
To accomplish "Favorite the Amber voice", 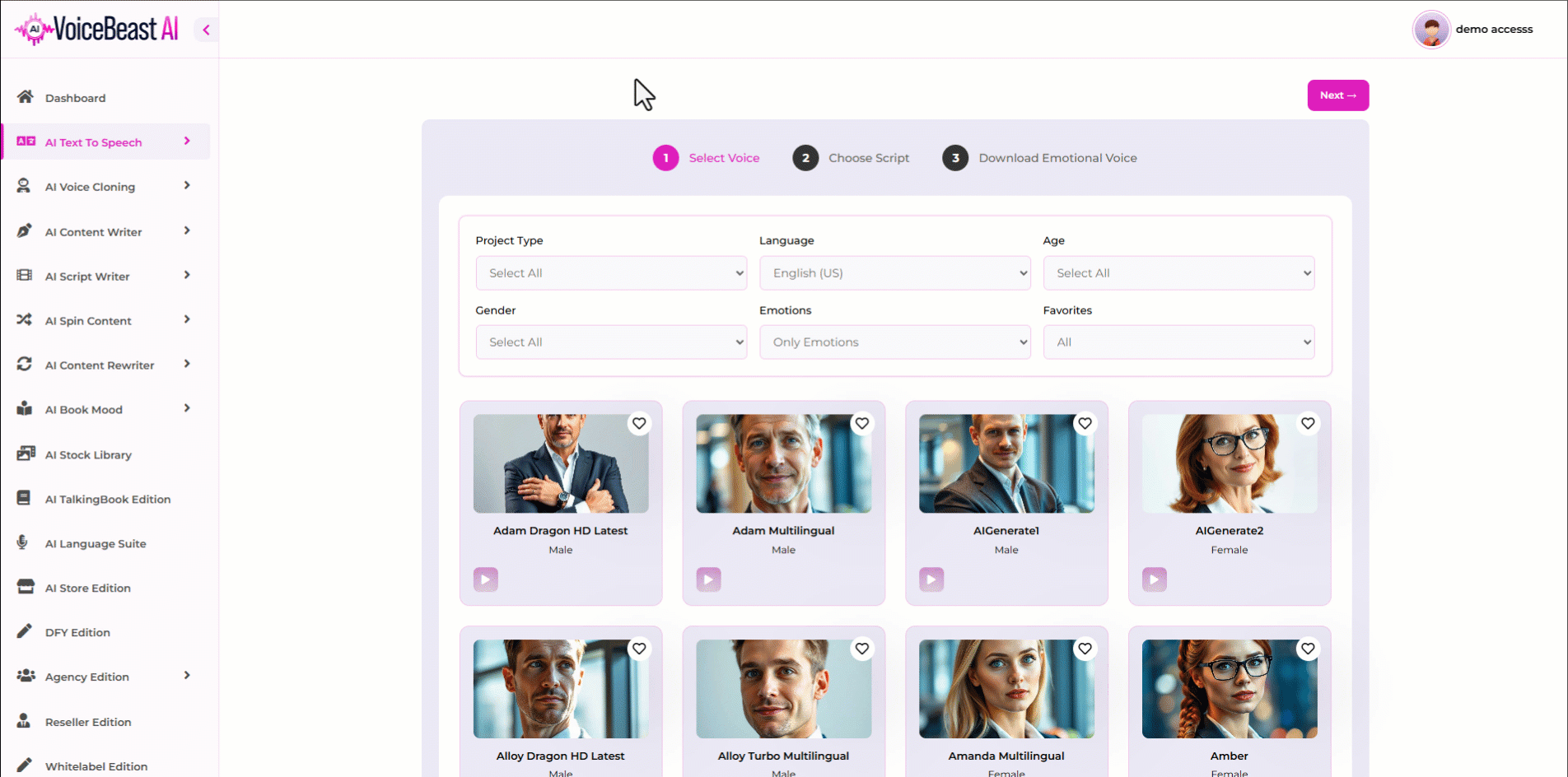I will pos(1308,649).
